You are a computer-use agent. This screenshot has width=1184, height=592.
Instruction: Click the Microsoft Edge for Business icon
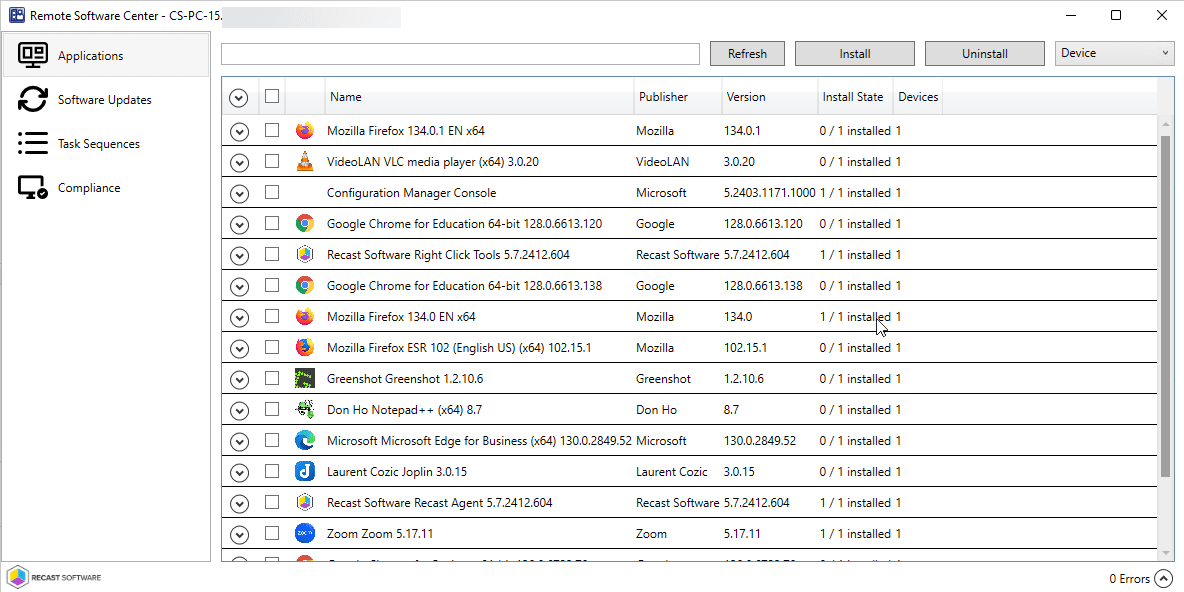tap(304, 440)
